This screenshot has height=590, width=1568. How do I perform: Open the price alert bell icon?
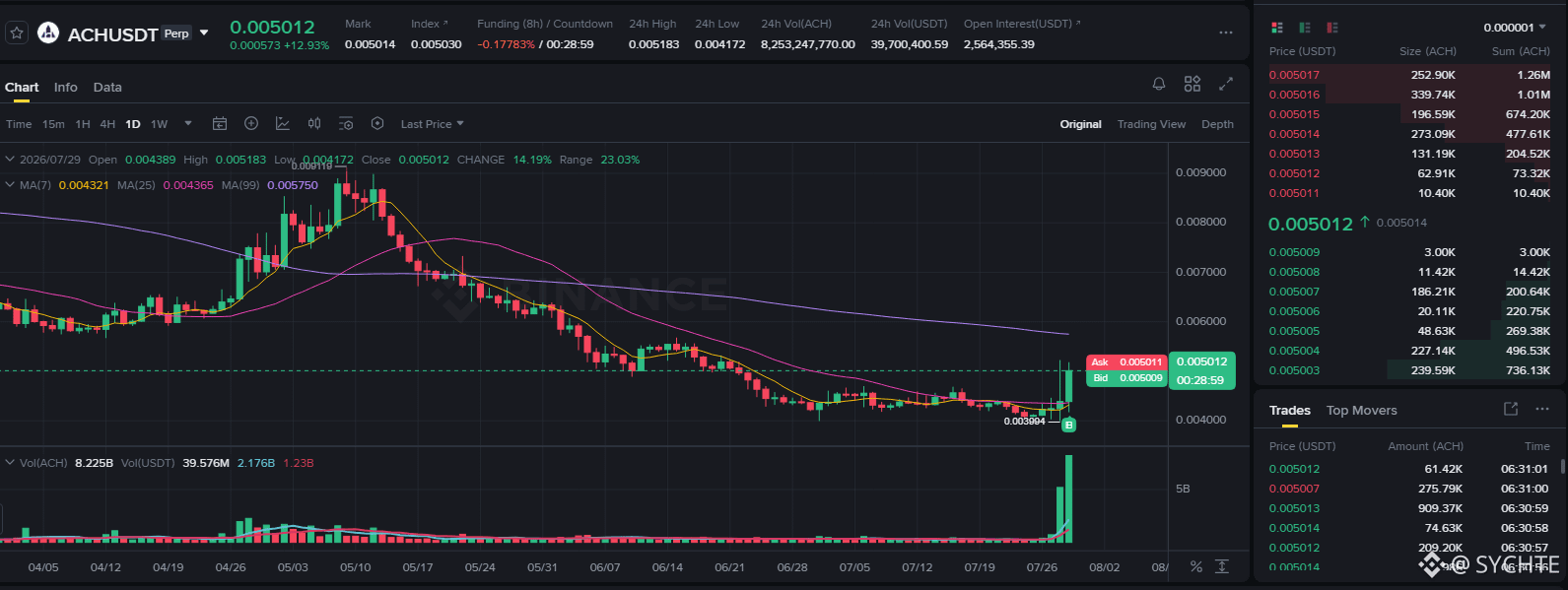(1159, 85)
